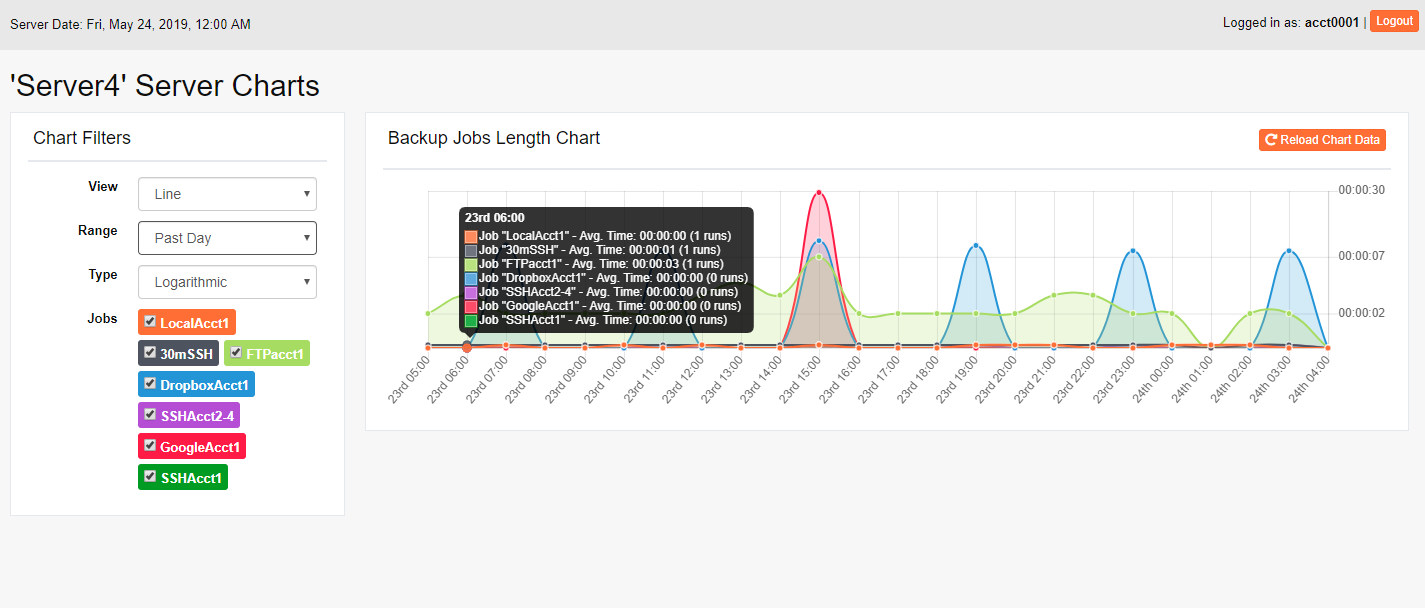Click the Logout button
Screen dimensions: 1425x608
[x=1394, y=21]
